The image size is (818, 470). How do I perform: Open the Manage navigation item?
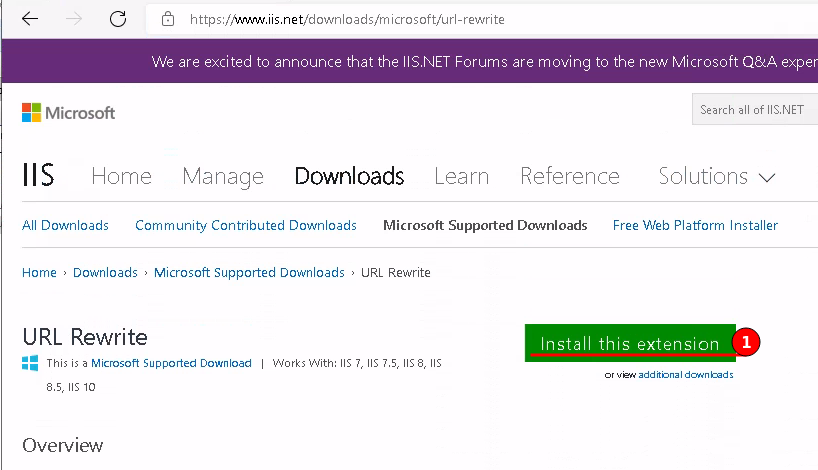[223, 176]
